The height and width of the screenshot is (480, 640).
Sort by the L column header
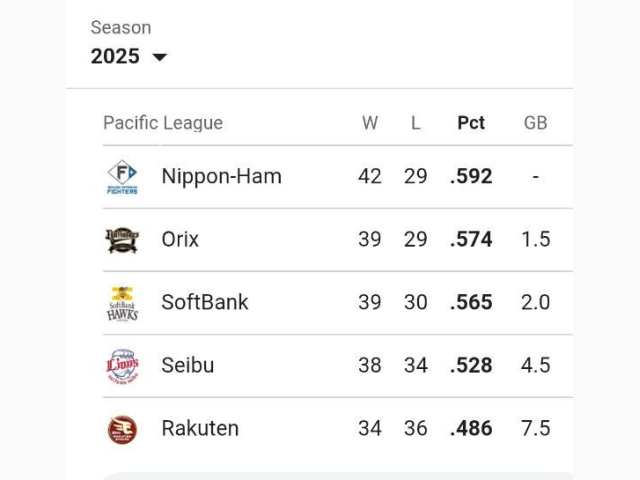(x=416, y=123)
